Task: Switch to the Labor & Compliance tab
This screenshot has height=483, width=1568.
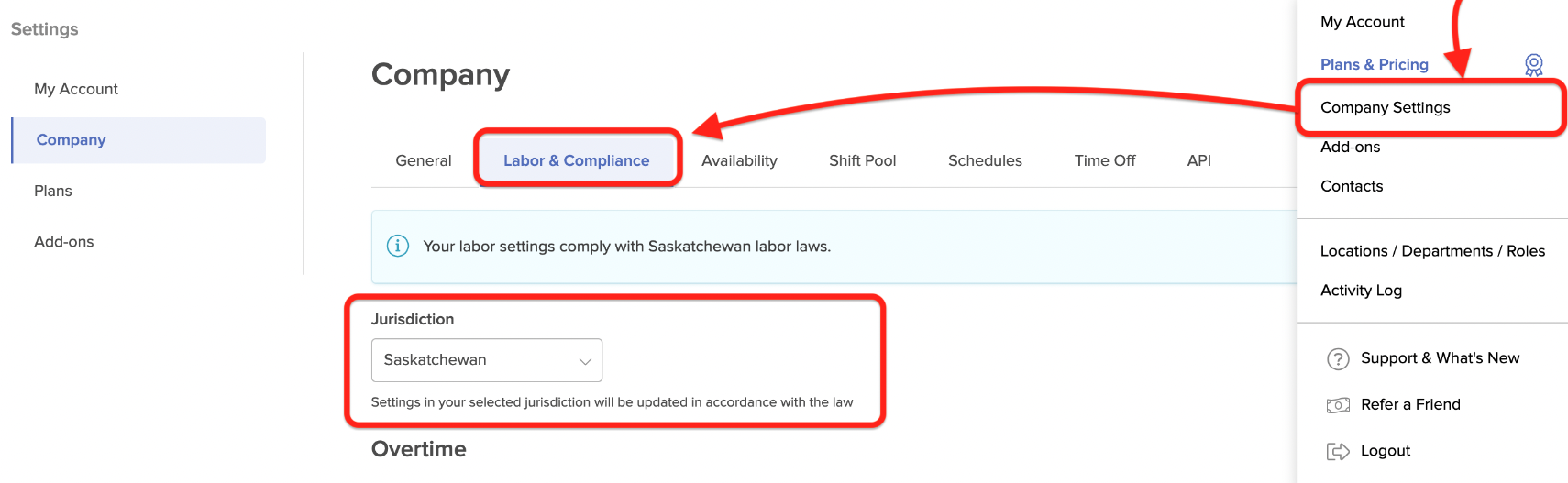Action: tap(576, 160)
